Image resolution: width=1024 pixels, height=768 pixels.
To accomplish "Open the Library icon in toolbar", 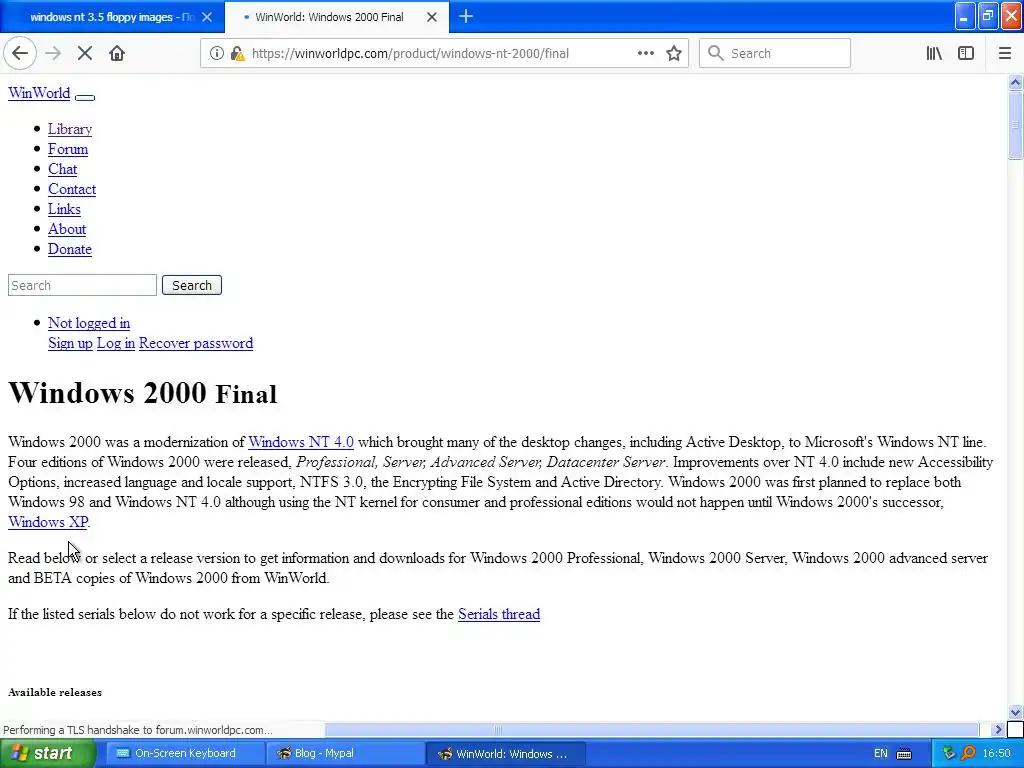I will click(934, 54).
